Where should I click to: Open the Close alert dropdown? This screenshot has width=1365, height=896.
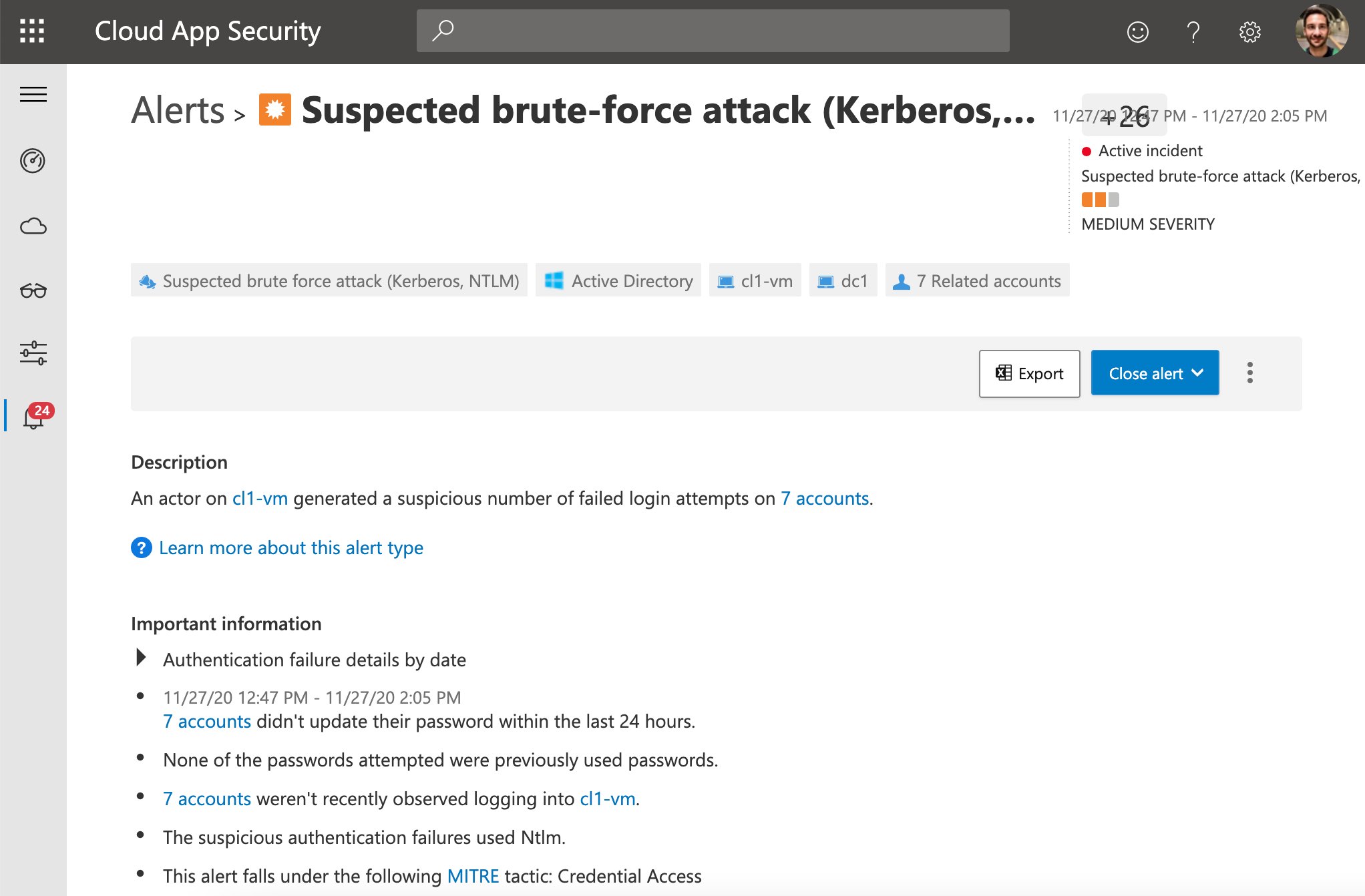[x=1155, y=373]
